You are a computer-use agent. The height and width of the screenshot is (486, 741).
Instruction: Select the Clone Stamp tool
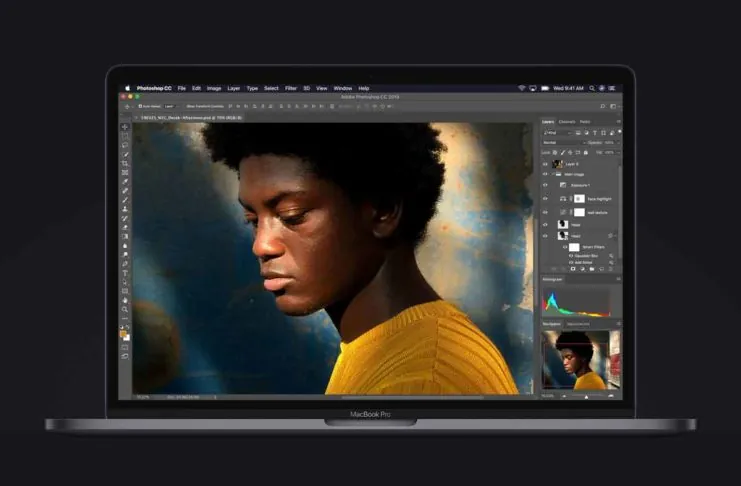tap(125, 209)
